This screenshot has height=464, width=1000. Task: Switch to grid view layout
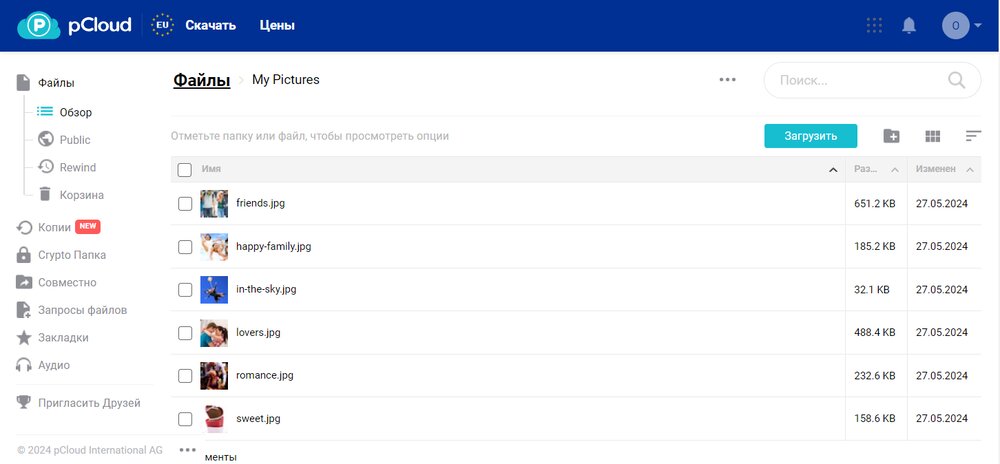(x=933, y=136)
